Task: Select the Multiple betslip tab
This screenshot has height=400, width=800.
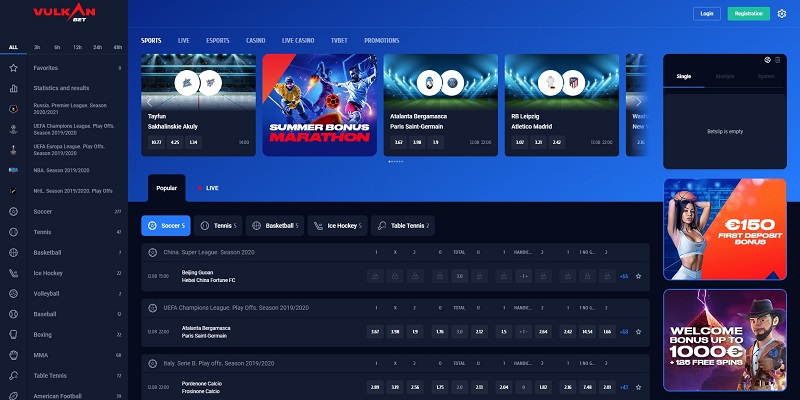Action: pyautogui.click(x=725, y=77)
